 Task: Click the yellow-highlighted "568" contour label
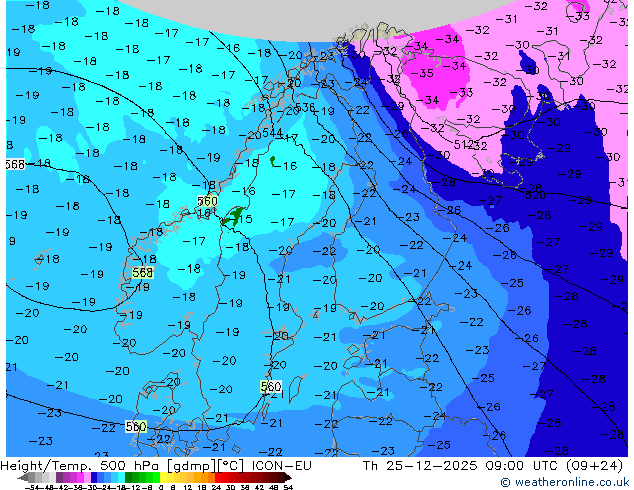(x=142, y=273)
